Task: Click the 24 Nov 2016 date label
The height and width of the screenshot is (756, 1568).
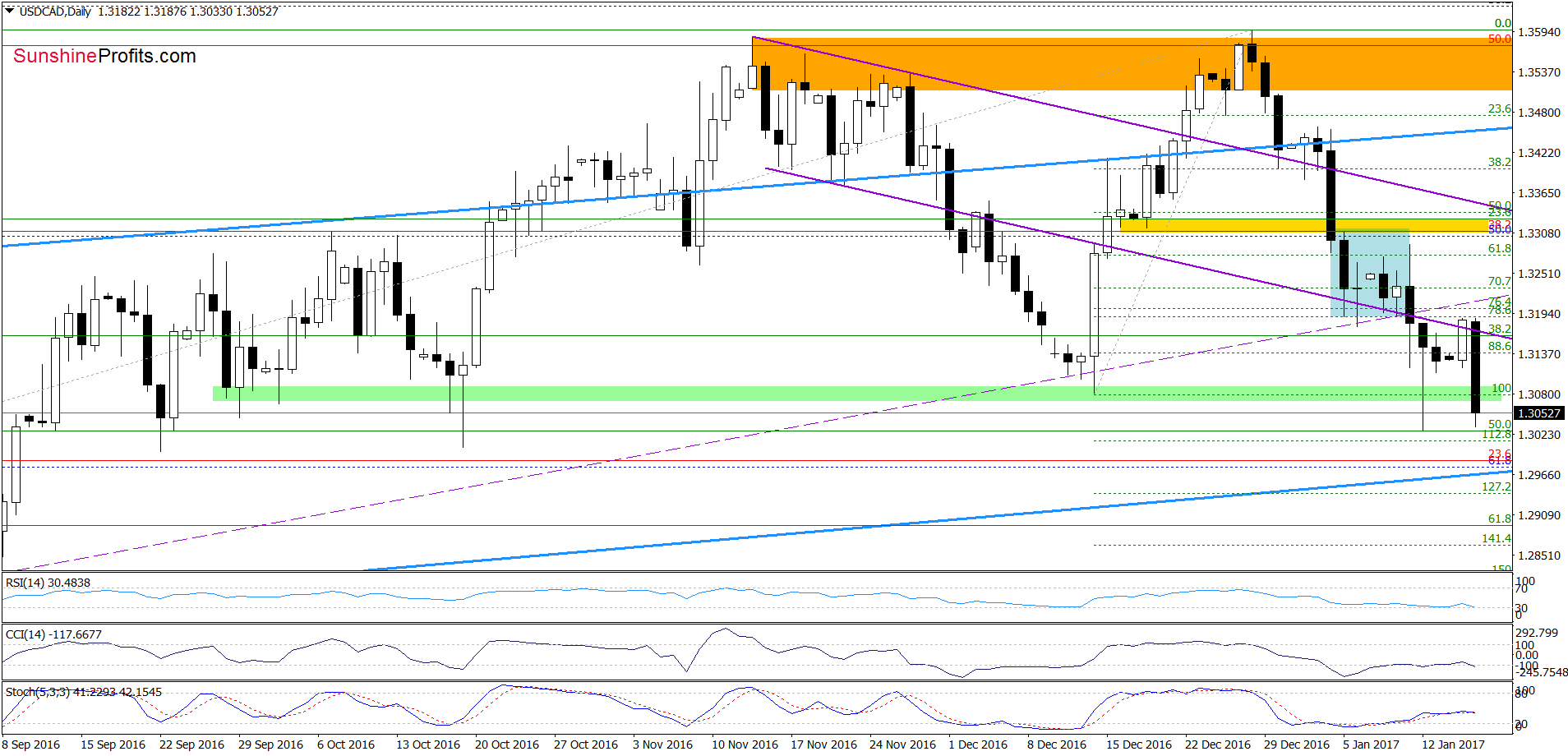Action: click(x=902, y=744)
